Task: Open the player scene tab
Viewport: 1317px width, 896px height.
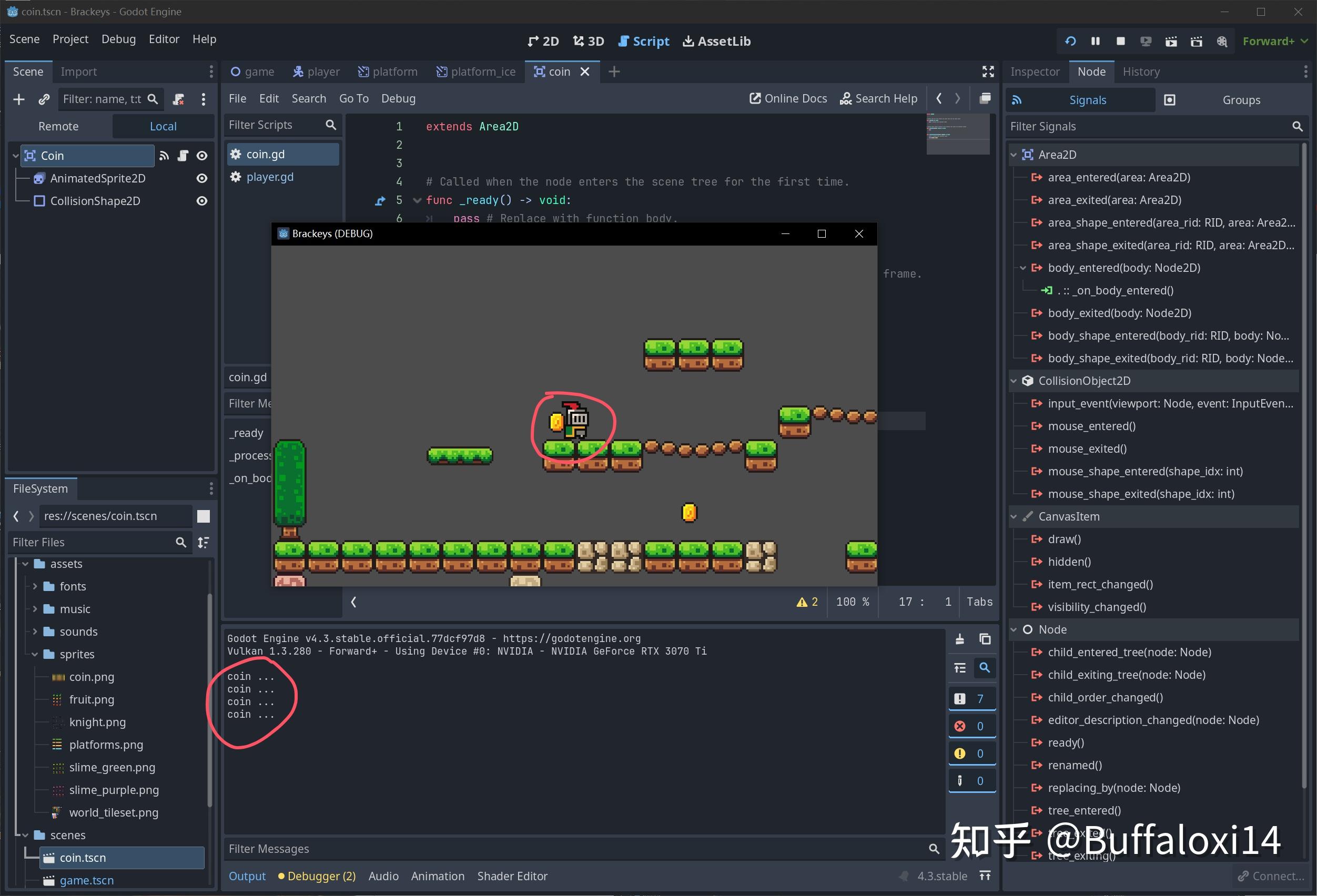Action: click(316, 72)
